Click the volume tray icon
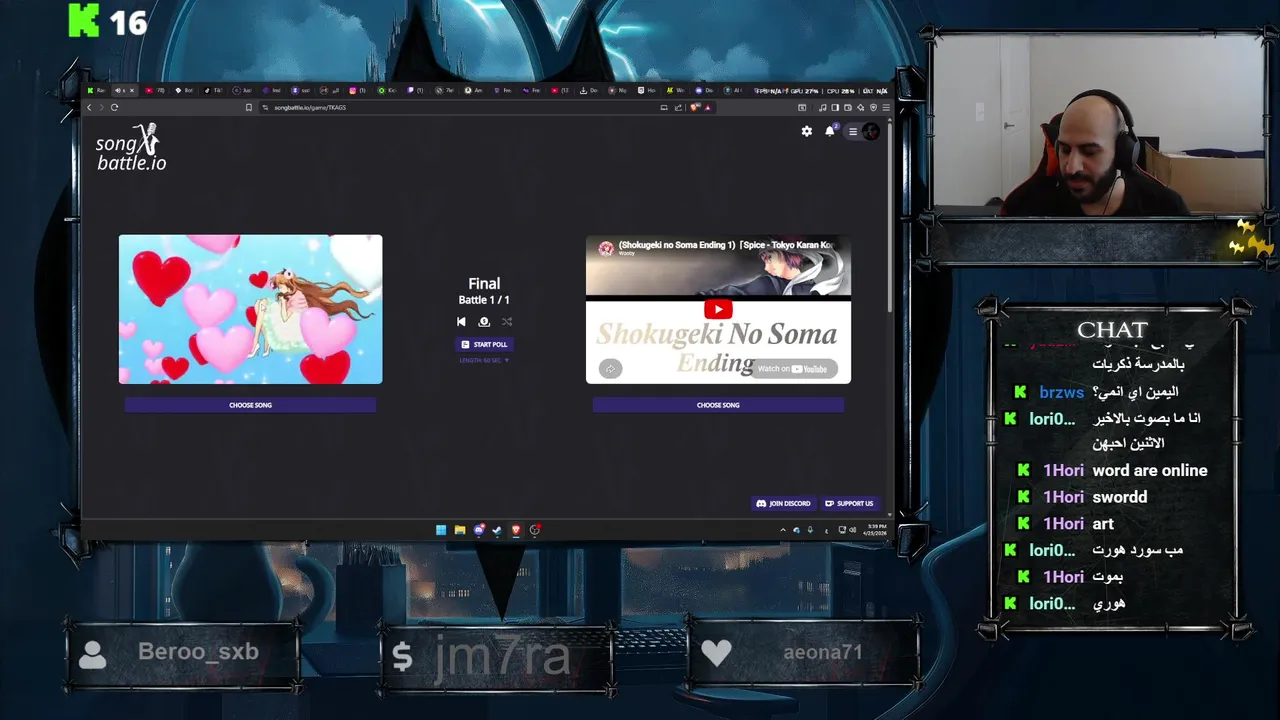The height and width of the screenshot is (720, 1280). pyautogui.click(x=855, y=530)
